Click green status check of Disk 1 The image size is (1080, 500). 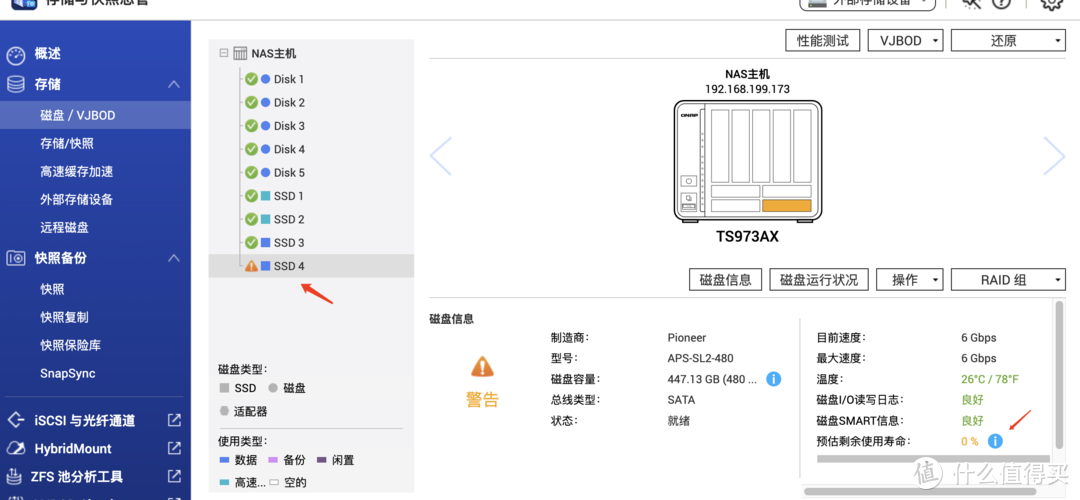tap(251, 79)
